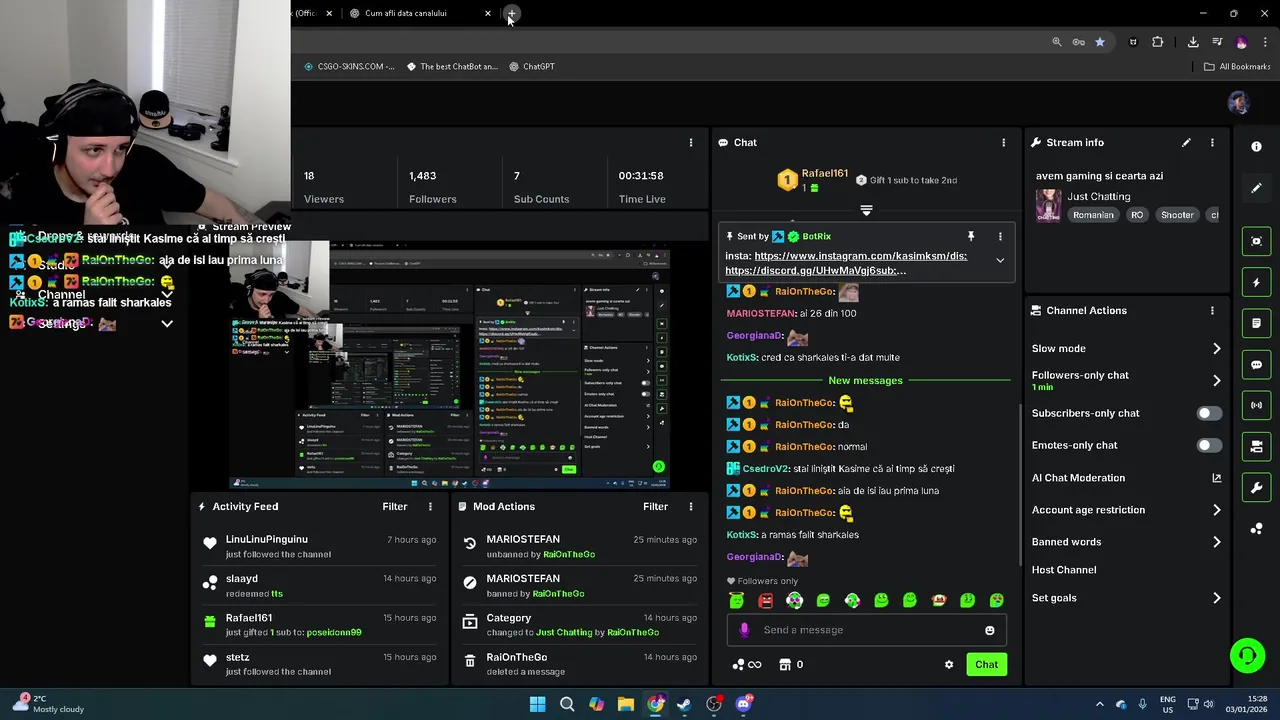The image size is (1280, 720).
Task: Toggle the broadcast signal sidebar icon
Action: tap(1257, 405)
